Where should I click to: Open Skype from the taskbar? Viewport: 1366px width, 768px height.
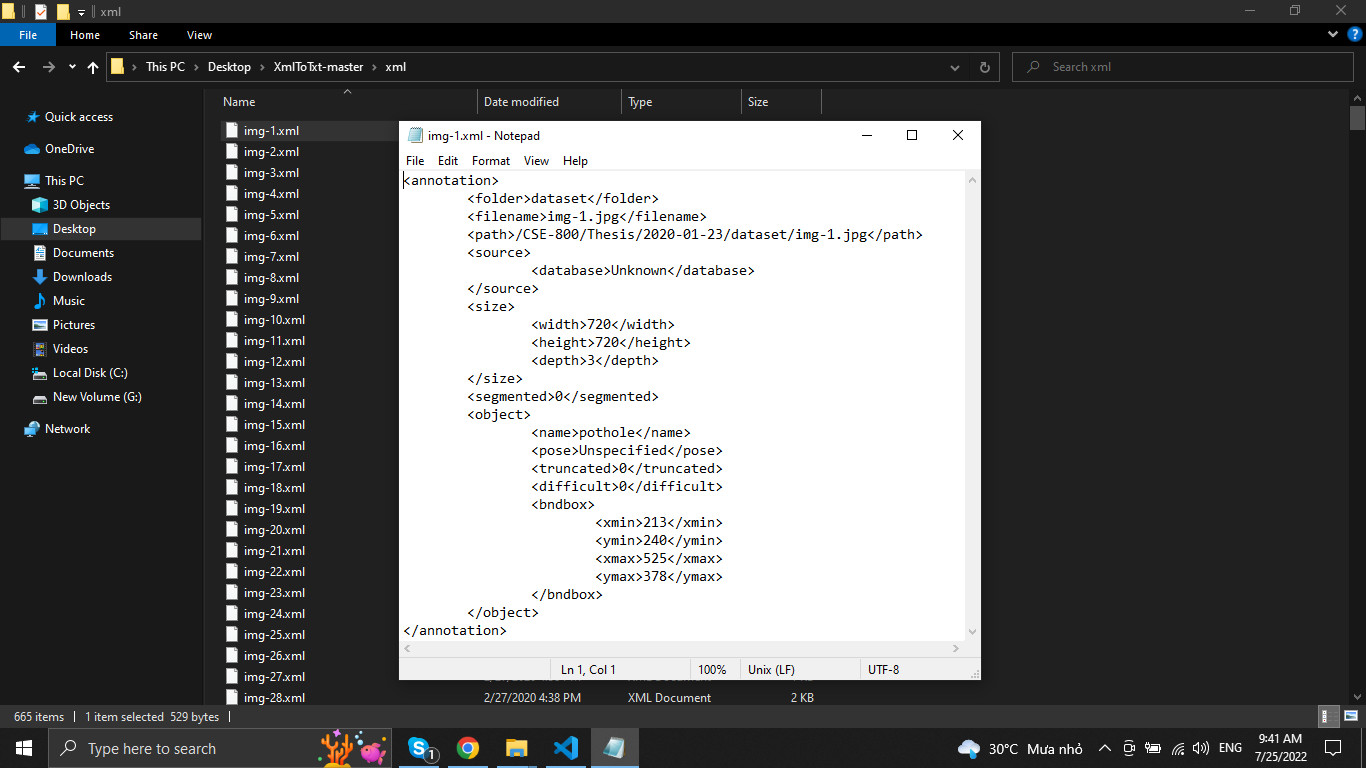[x=419, y=747]
